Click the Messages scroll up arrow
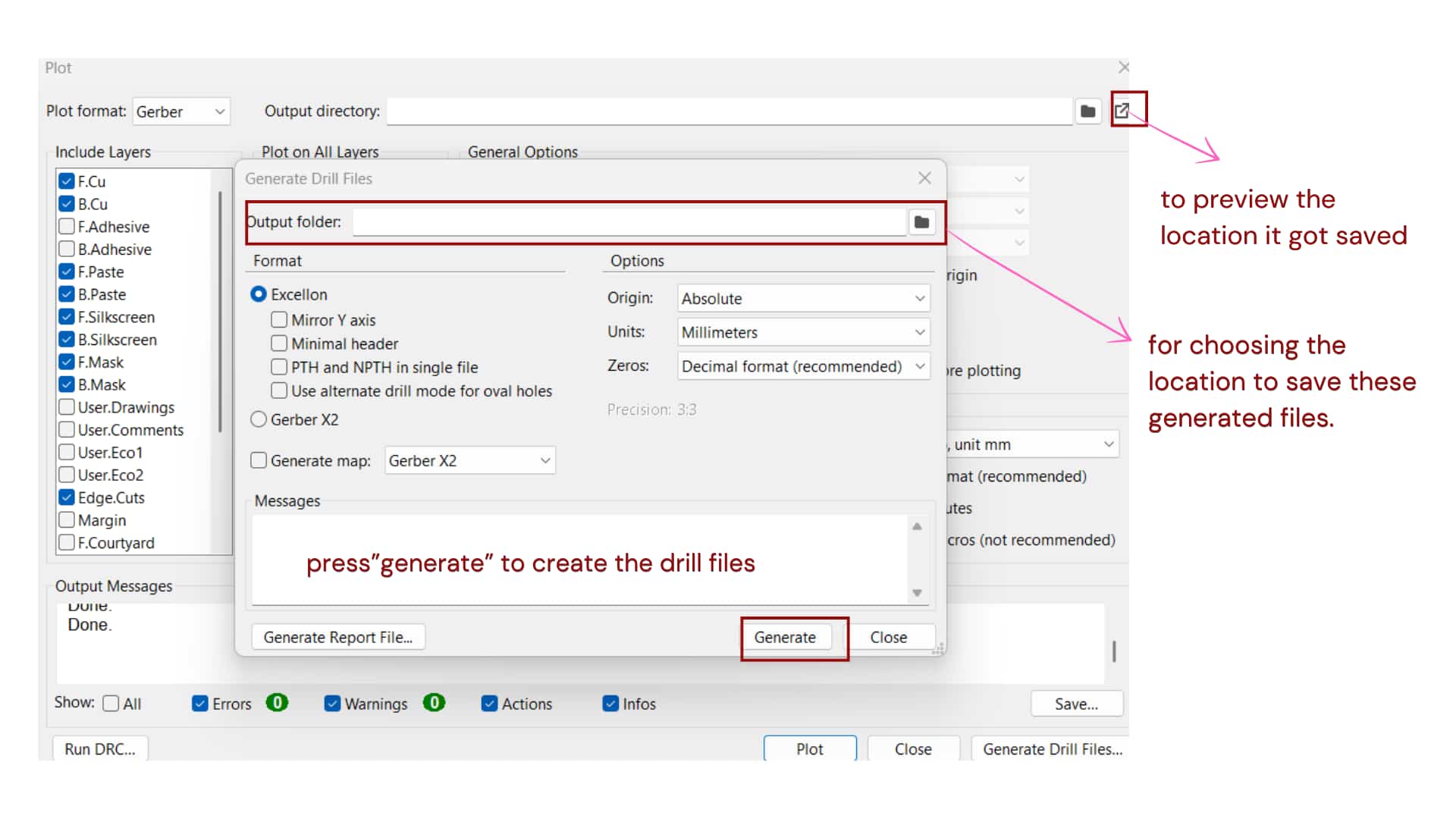The height and width of the screenshot is (819, 1456). [917, 526]
